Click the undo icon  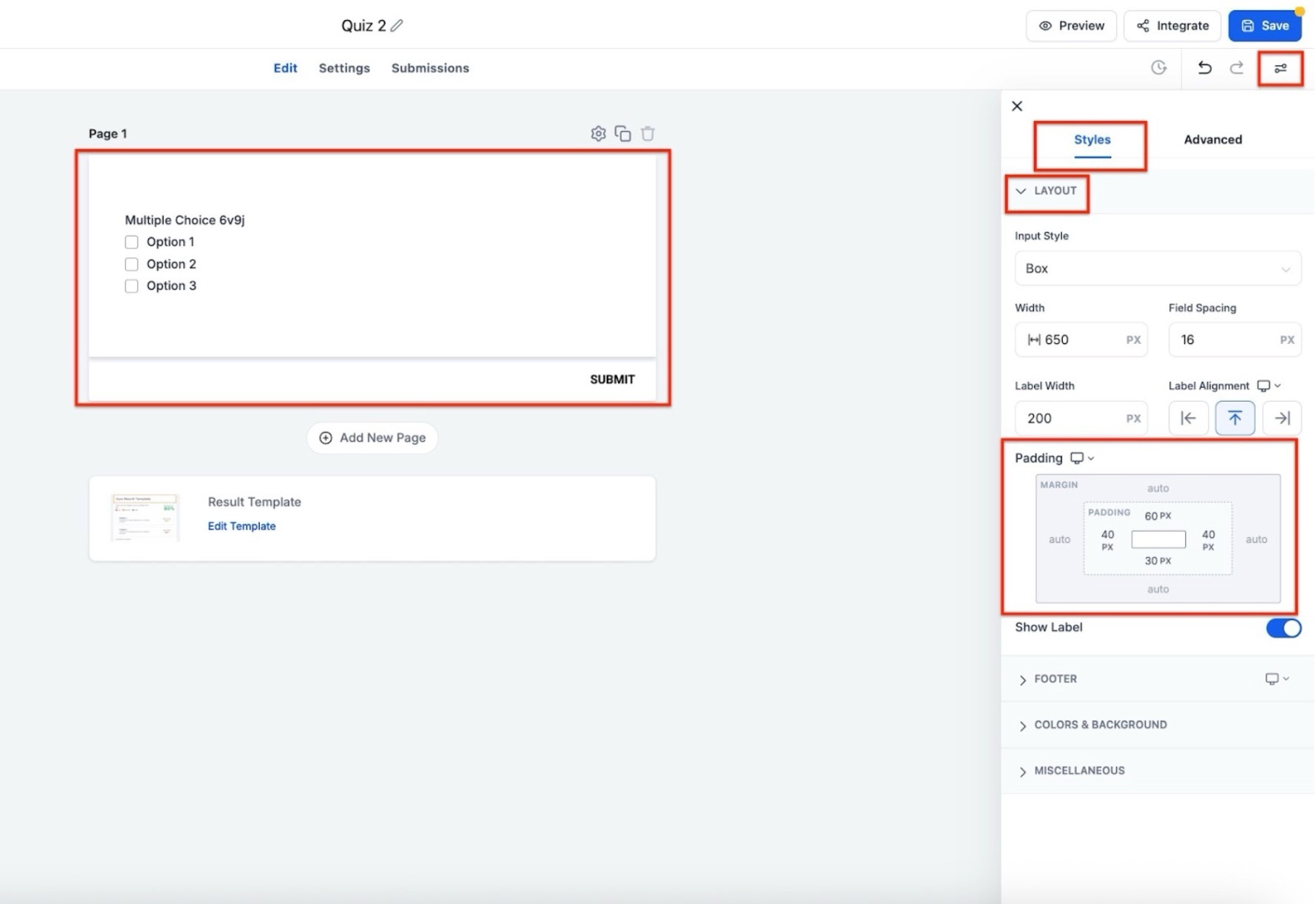(x=1204, y=68)
